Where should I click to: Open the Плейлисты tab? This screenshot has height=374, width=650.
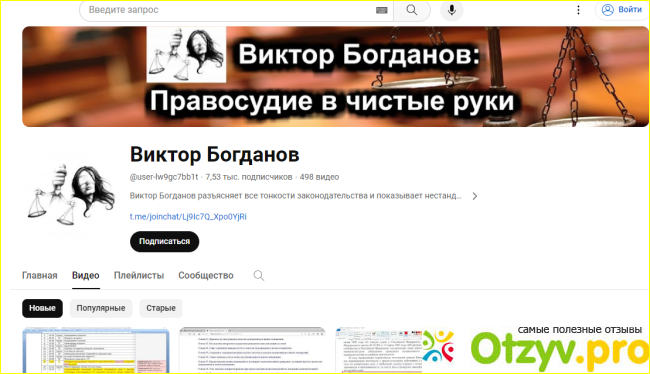(x=139, y=275)
